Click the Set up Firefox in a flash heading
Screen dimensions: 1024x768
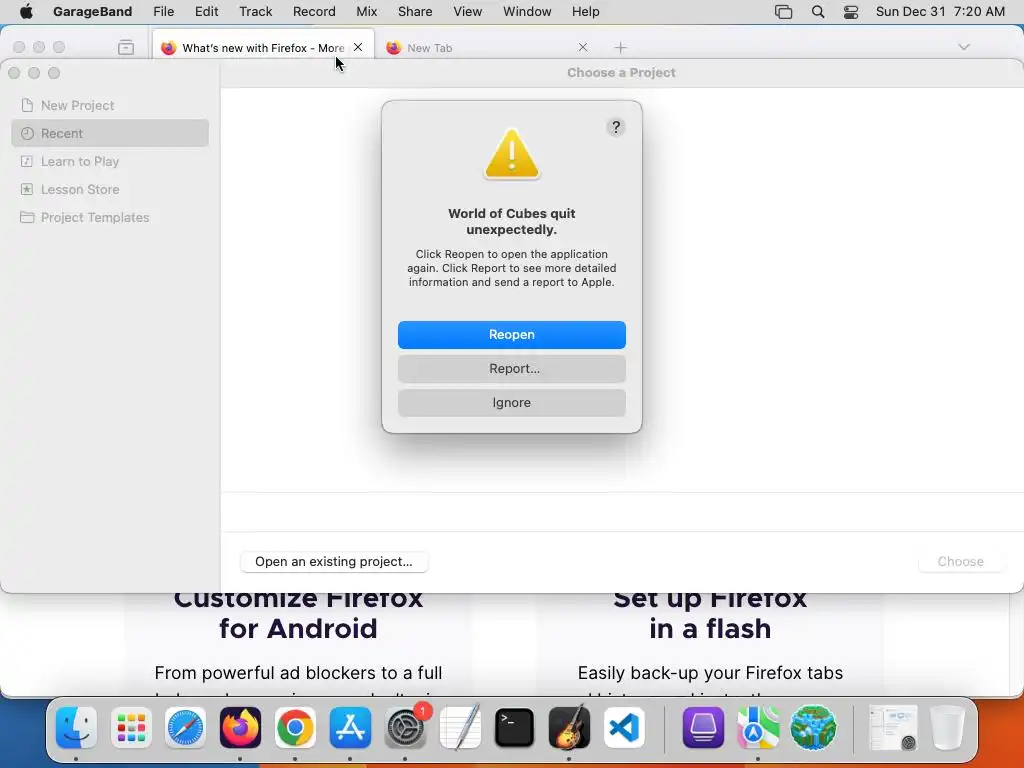[710, 613]
